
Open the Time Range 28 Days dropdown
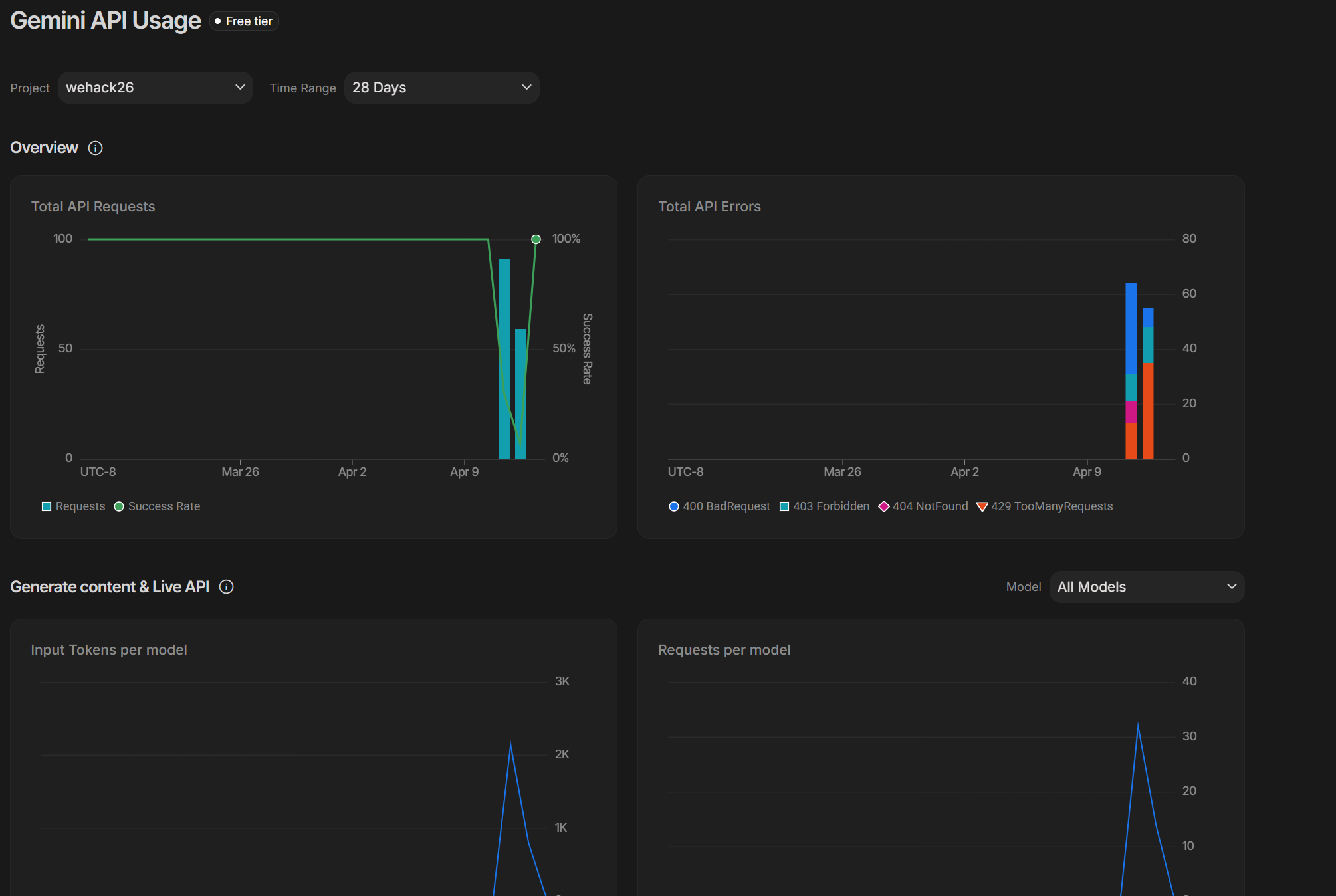click(x=441, y=88)
